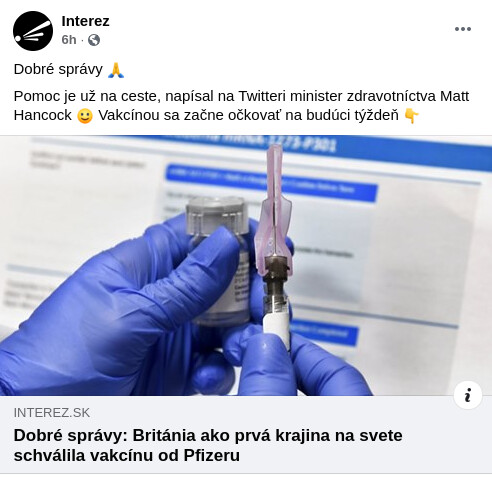492x484 pixels.
Task: Click the praying hands emoji
Action: (x=116, y=70)
